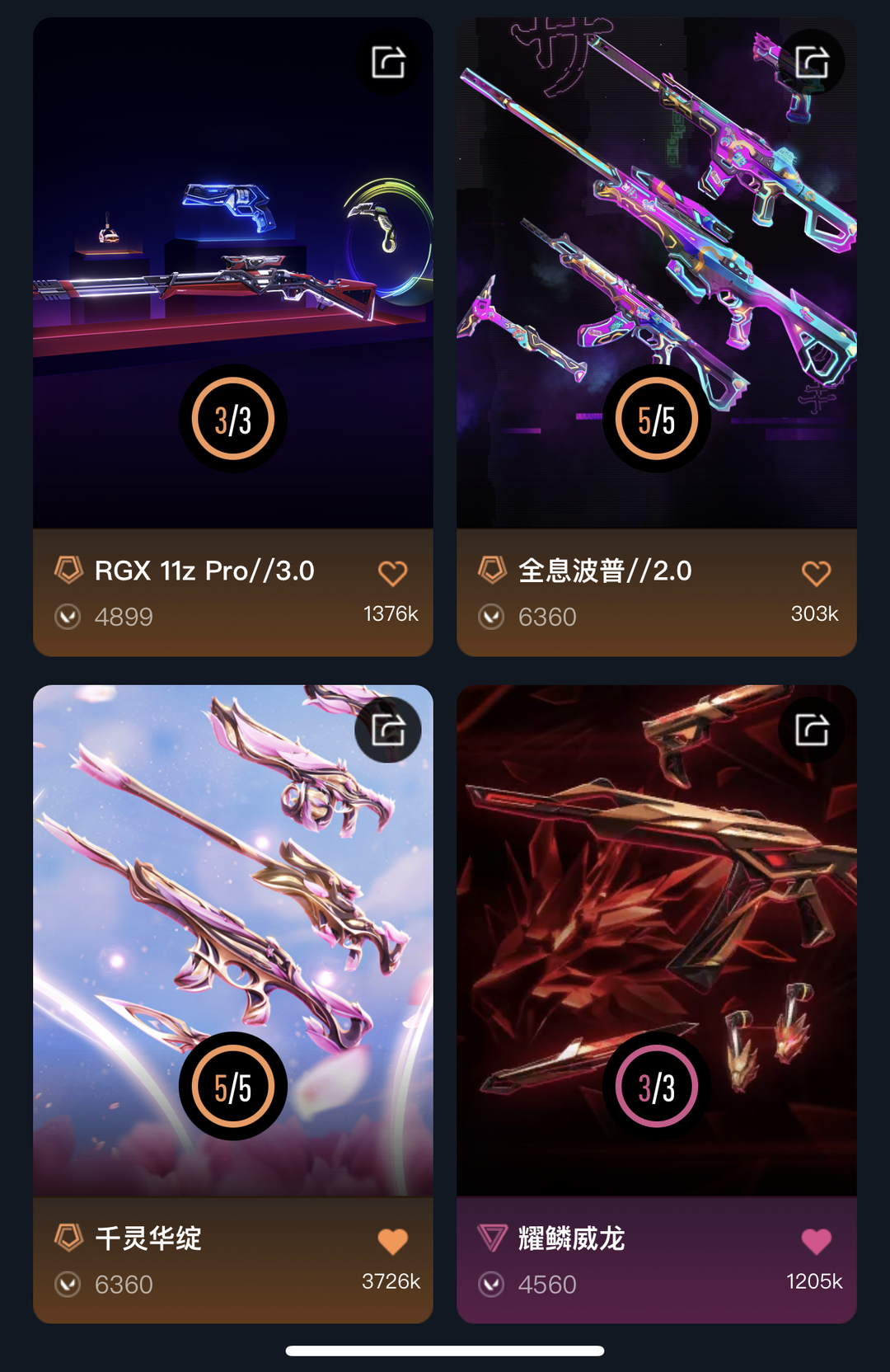This screenshot has height=1372, width=890.
Task: Open the 全息波普//2.0 title
Action: click(x=605, y=571)
